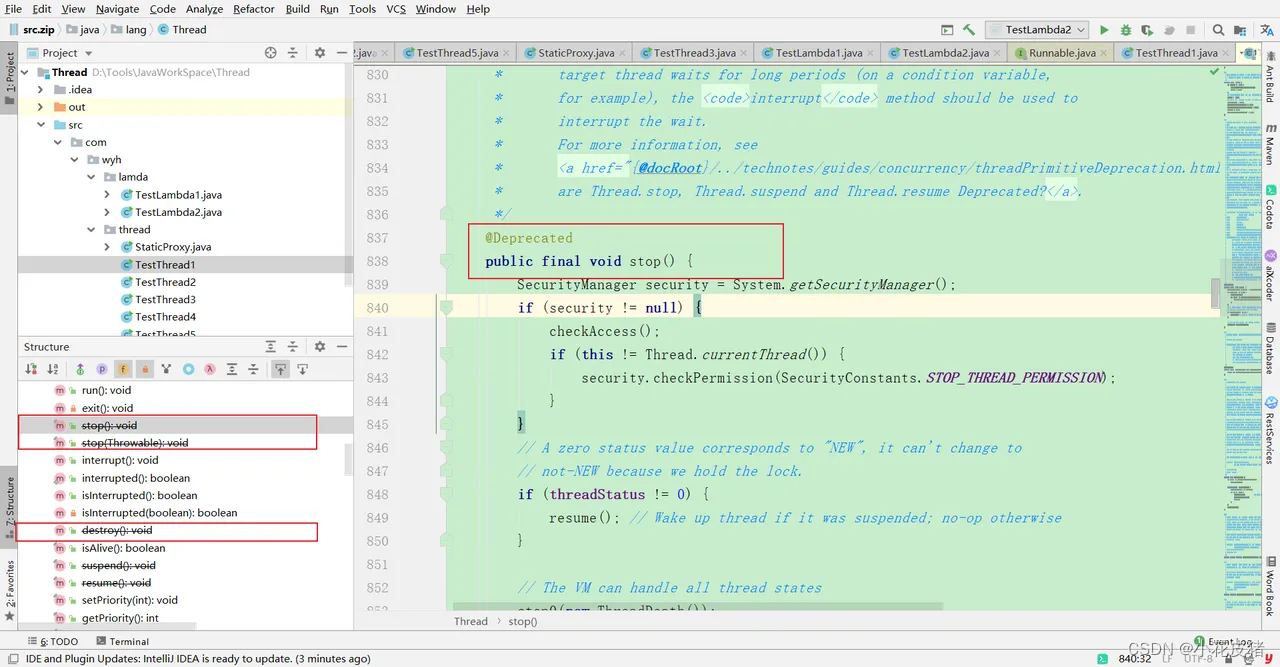
Task: Toggle Show Properties (p) in Structure
Action: click(x=102, y=369)
